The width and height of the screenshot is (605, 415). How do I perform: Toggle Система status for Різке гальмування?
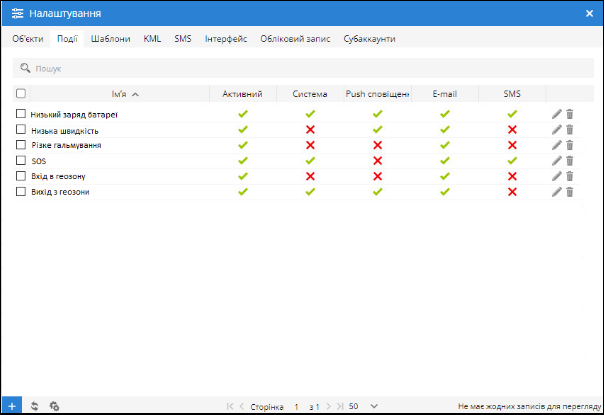pyautogui.click(x=310, y=145)
